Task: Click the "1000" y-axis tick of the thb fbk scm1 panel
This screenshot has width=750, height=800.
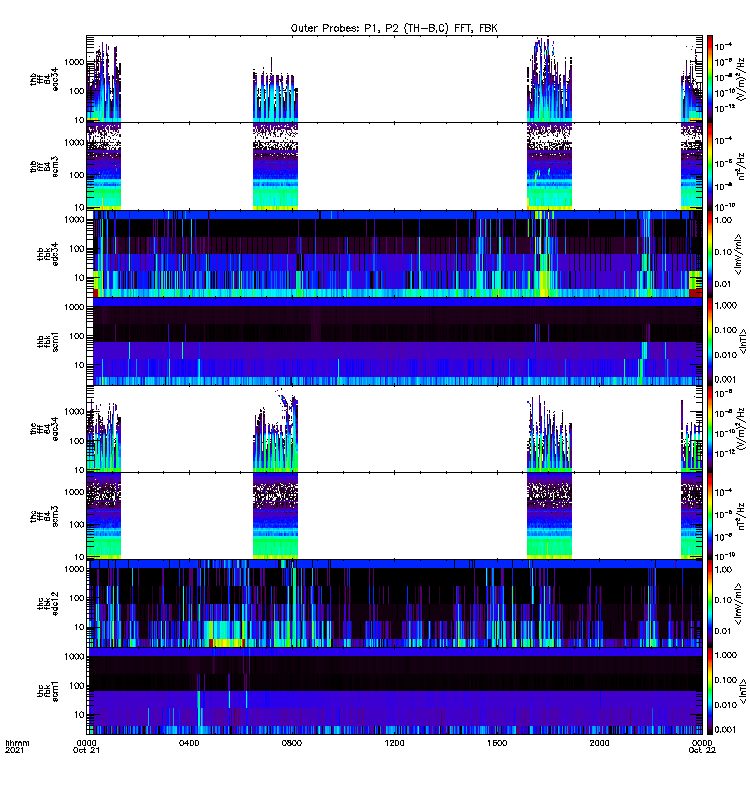Action: click(x=74, y=307)
